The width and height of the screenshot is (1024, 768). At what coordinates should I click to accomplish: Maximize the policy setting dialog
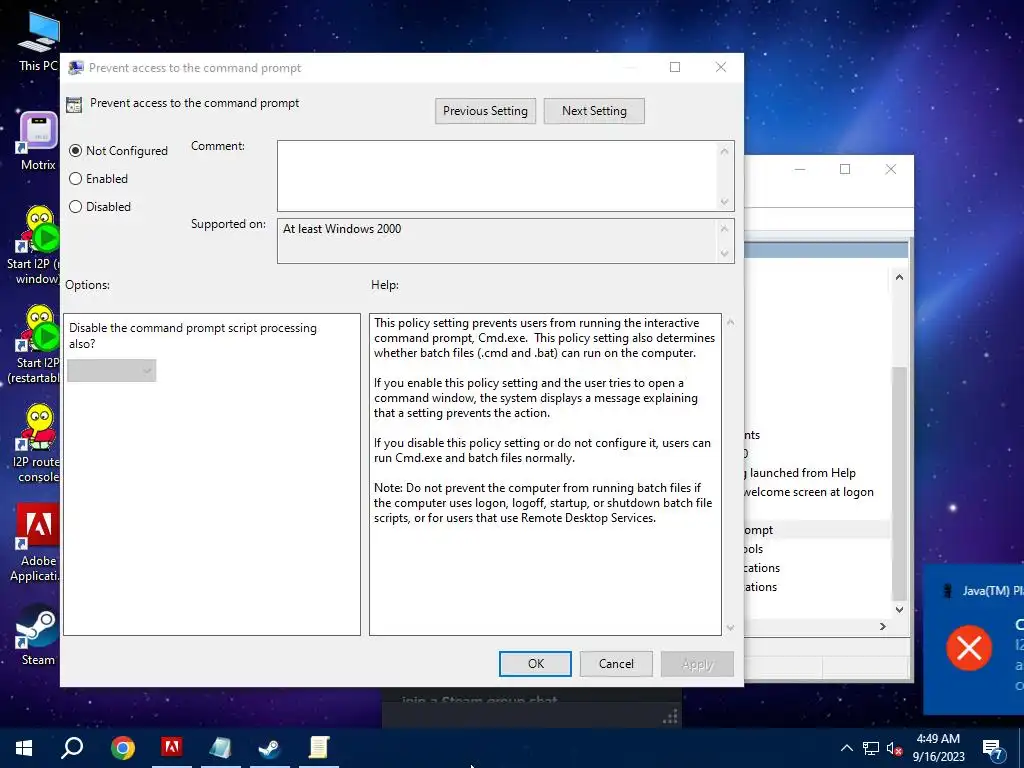point(675,67)
